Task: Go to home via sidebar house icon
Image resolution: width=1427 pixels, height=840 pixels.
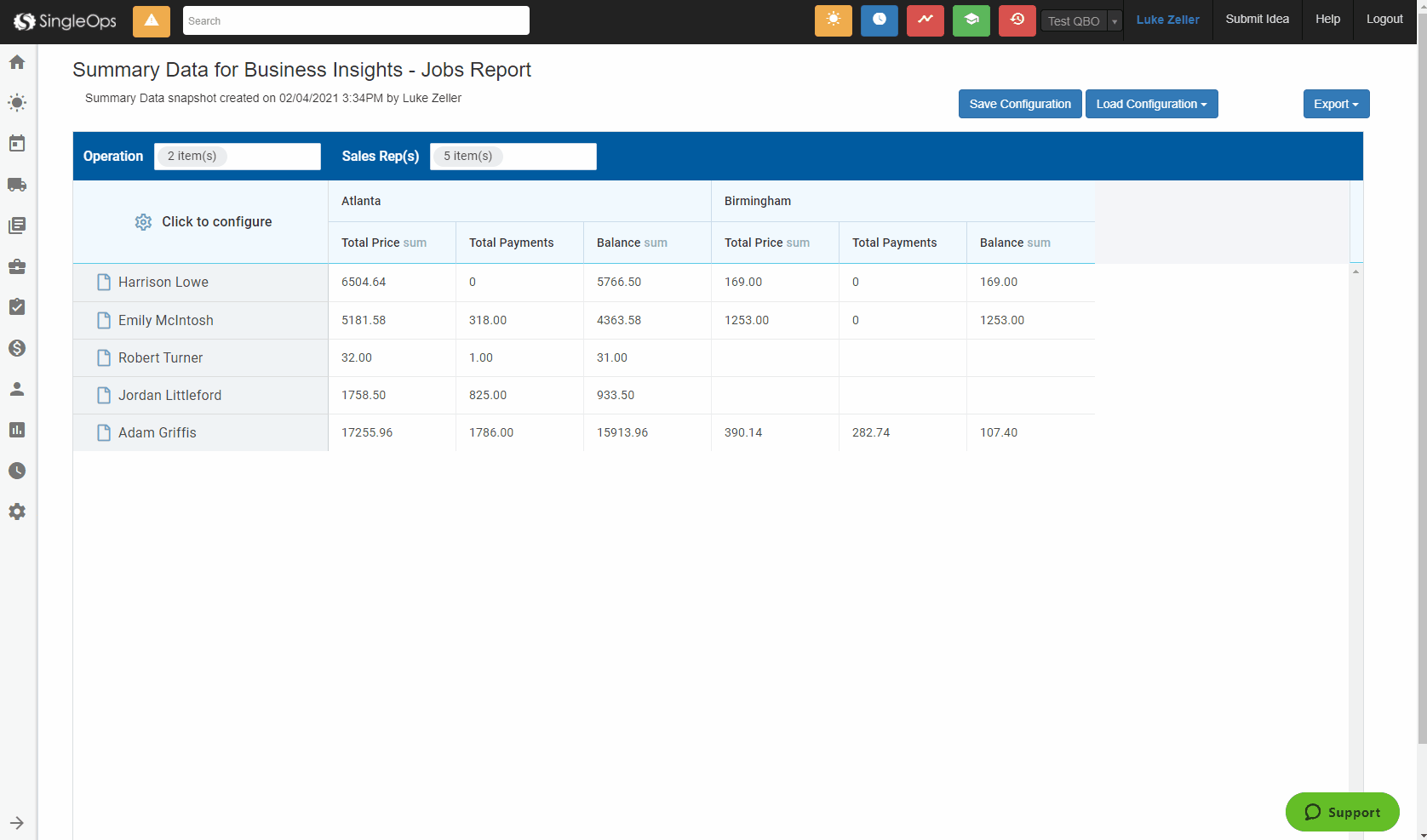Action: [x=17, y=62]
